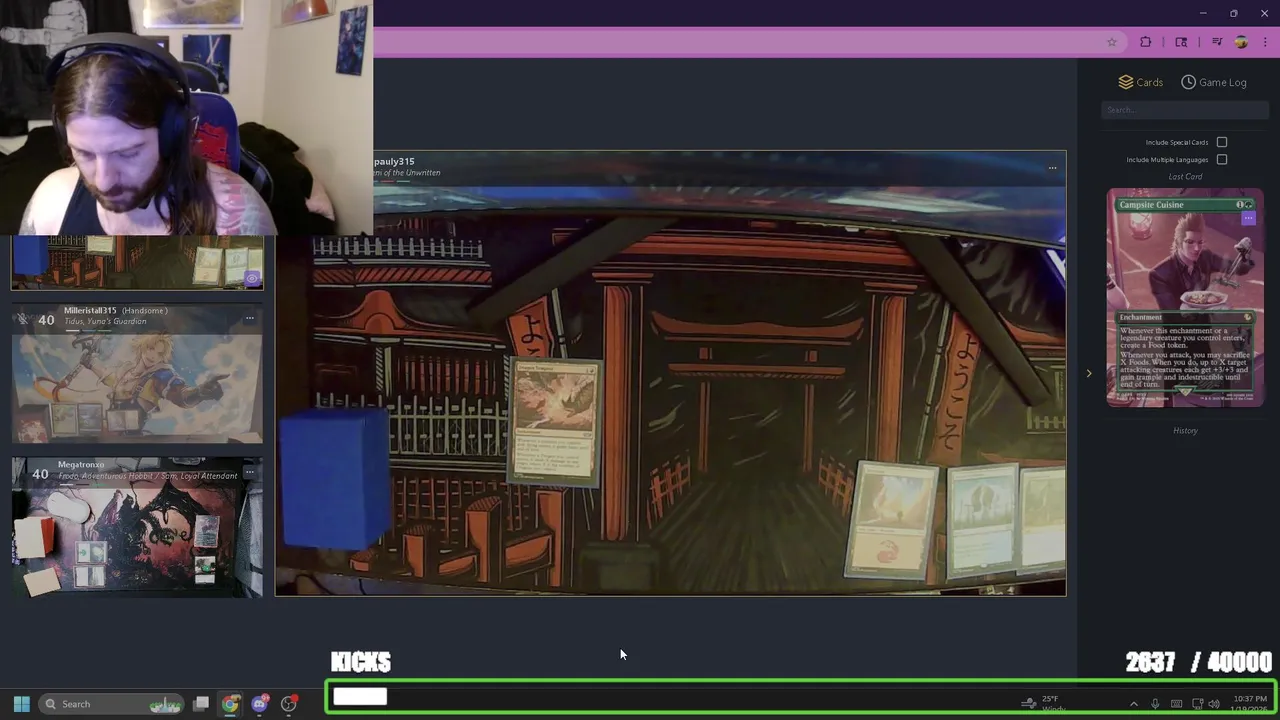Click the taskbar Search box
Viewport: 1280px width, 720px height.
[111, 704]
